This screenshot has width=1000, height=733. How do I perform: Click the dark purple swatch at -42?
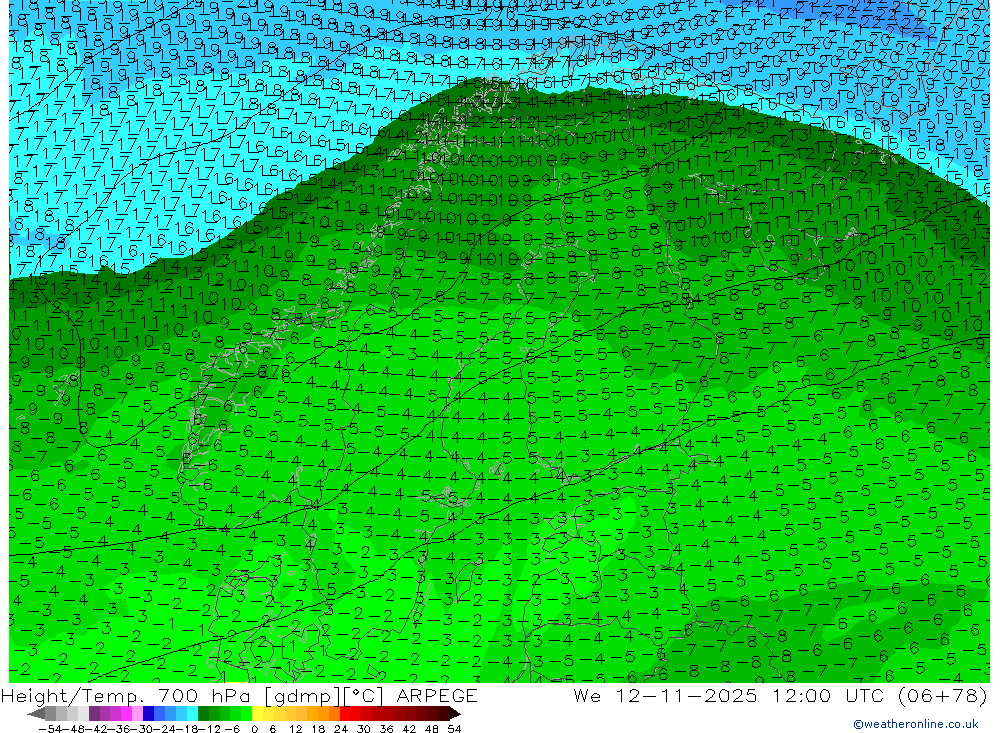pyautogui.click(x=94, y=714)
